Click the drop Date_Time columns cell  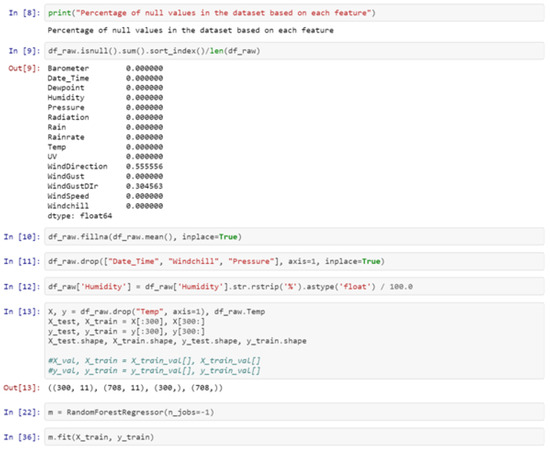pos(294,261)
